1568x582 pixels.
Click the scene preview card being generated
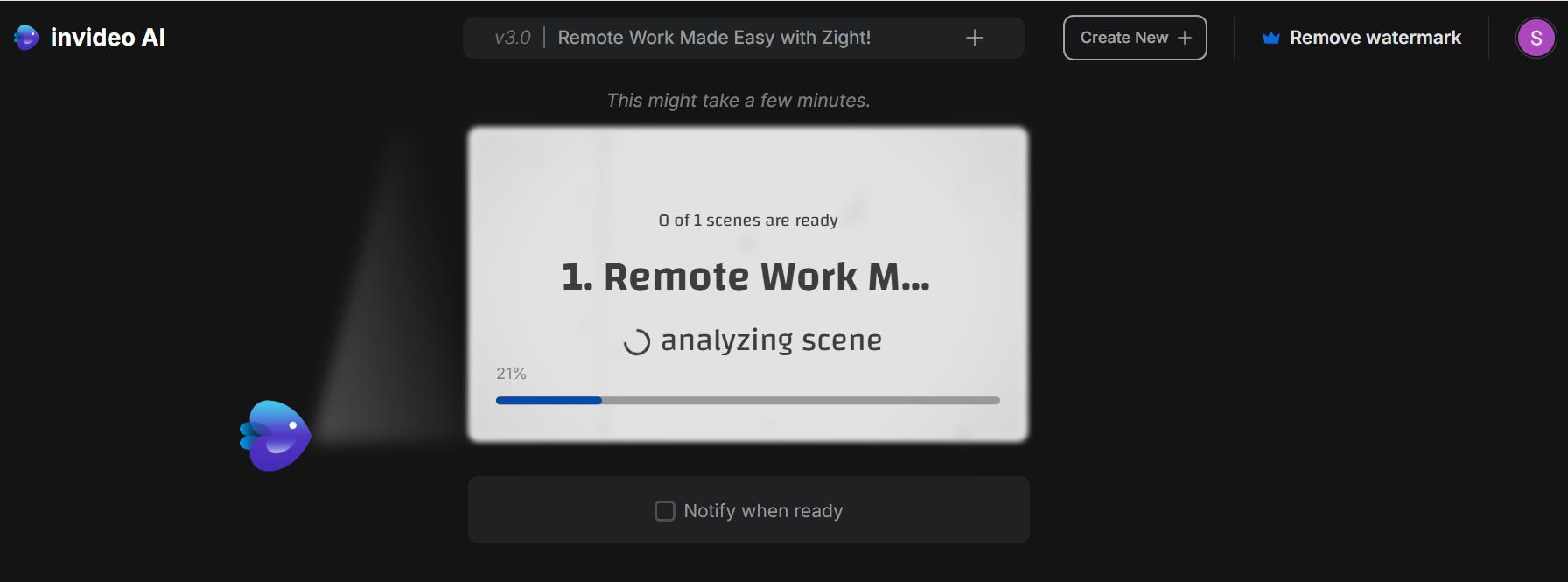(749, 284)
